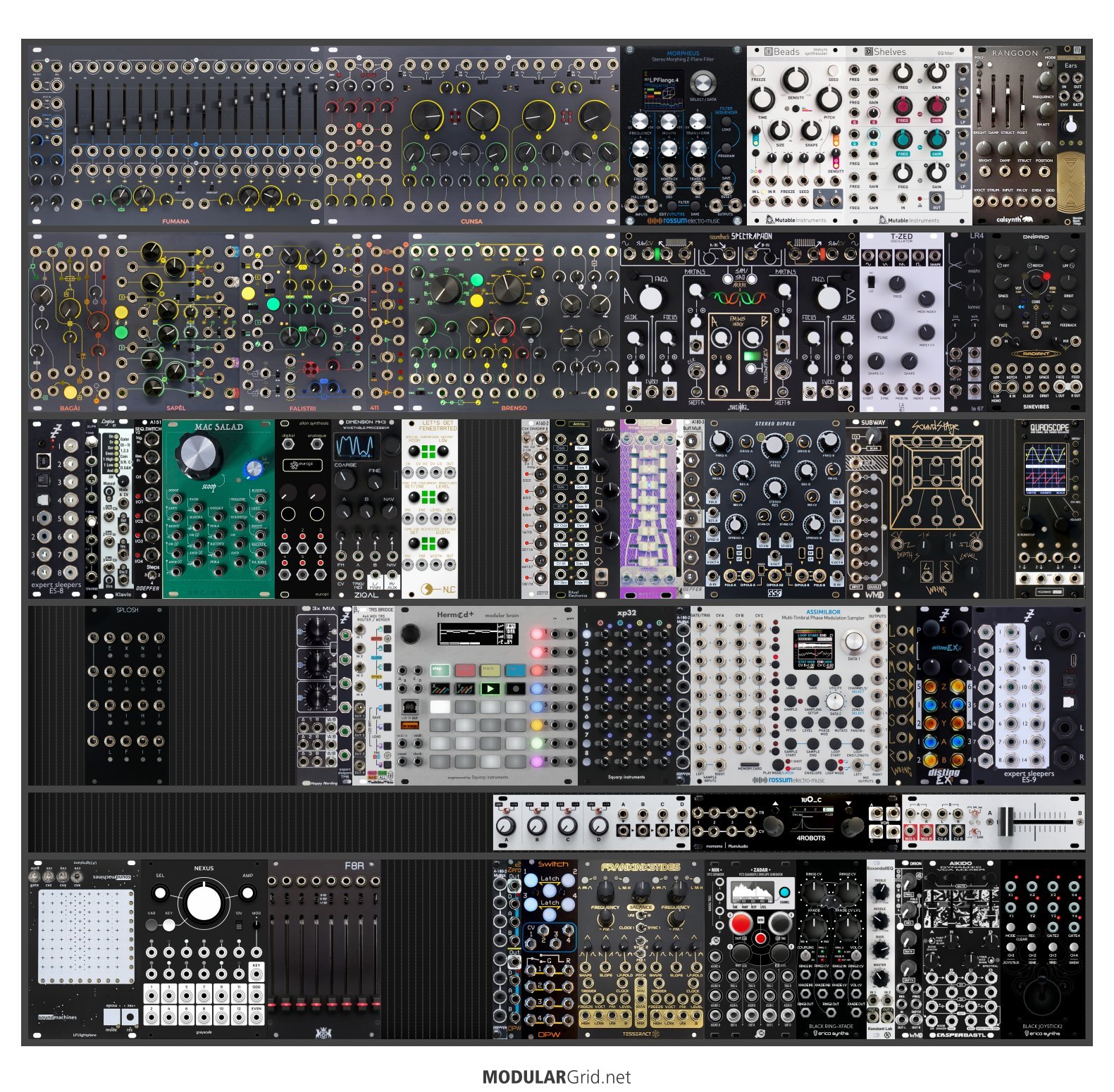The width and height of the screenshot is (1114, 1092).
Task: Select the Amnis module
Action: (571, 509)
